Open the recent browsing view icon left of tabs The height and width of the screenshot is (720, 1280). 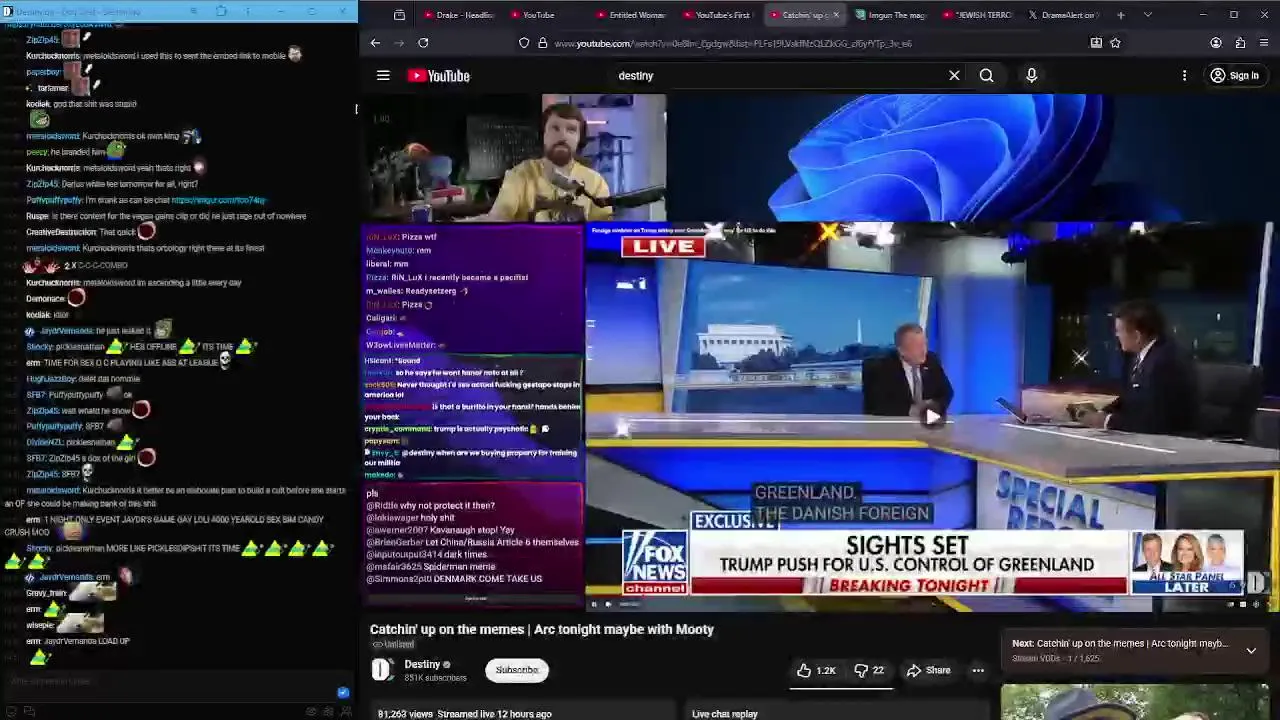point(399,15)
